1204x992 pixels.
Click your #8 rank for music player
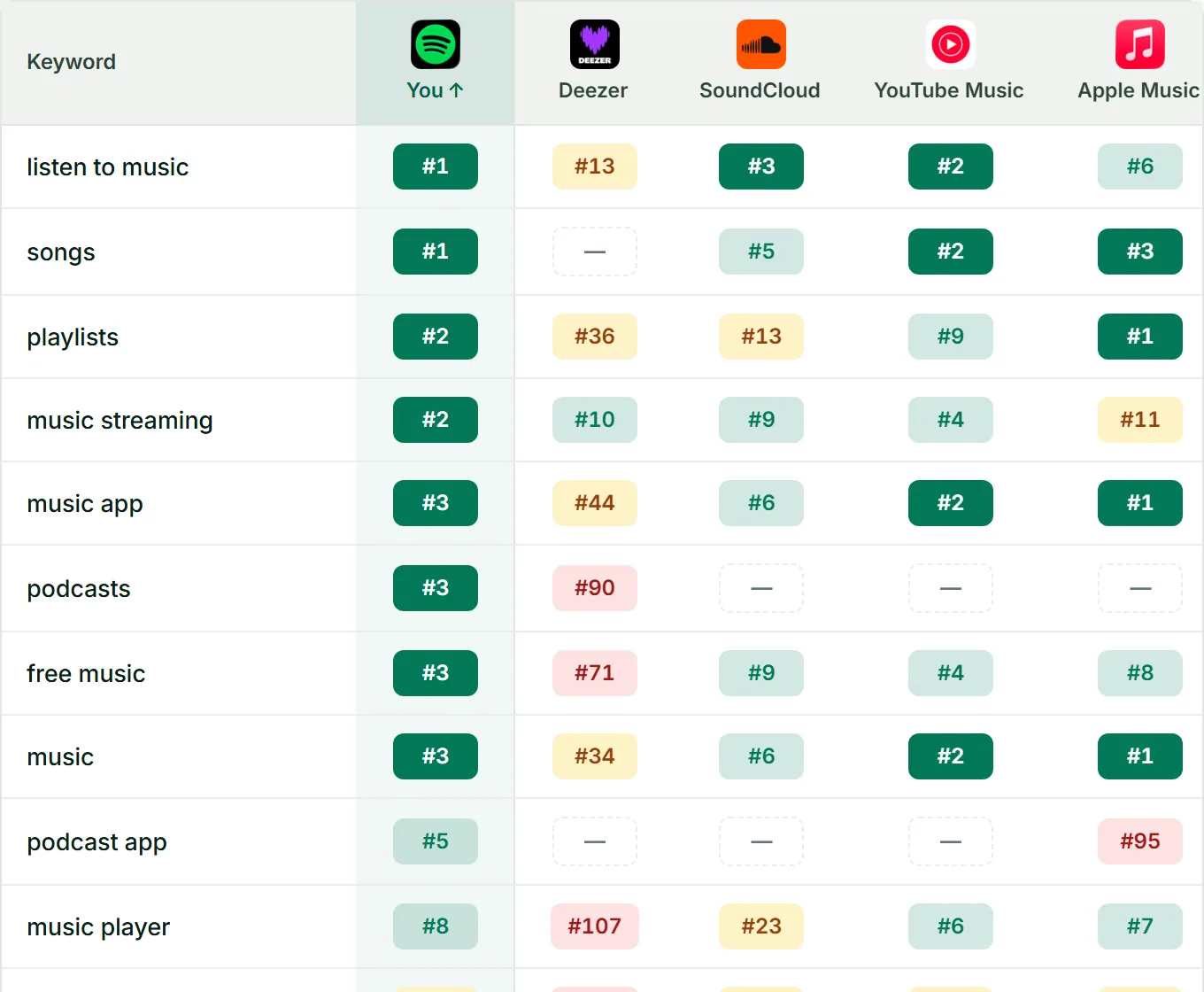pos(436,926)
